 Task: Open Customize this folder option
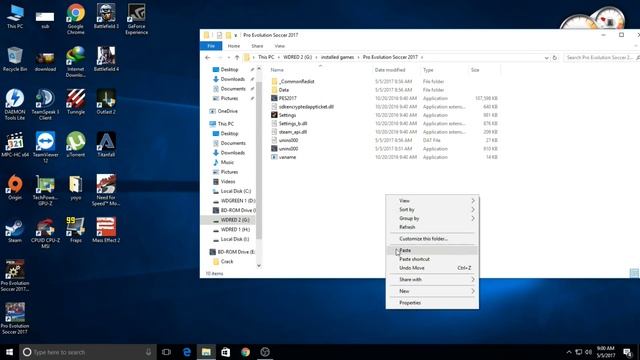(432, 239)
